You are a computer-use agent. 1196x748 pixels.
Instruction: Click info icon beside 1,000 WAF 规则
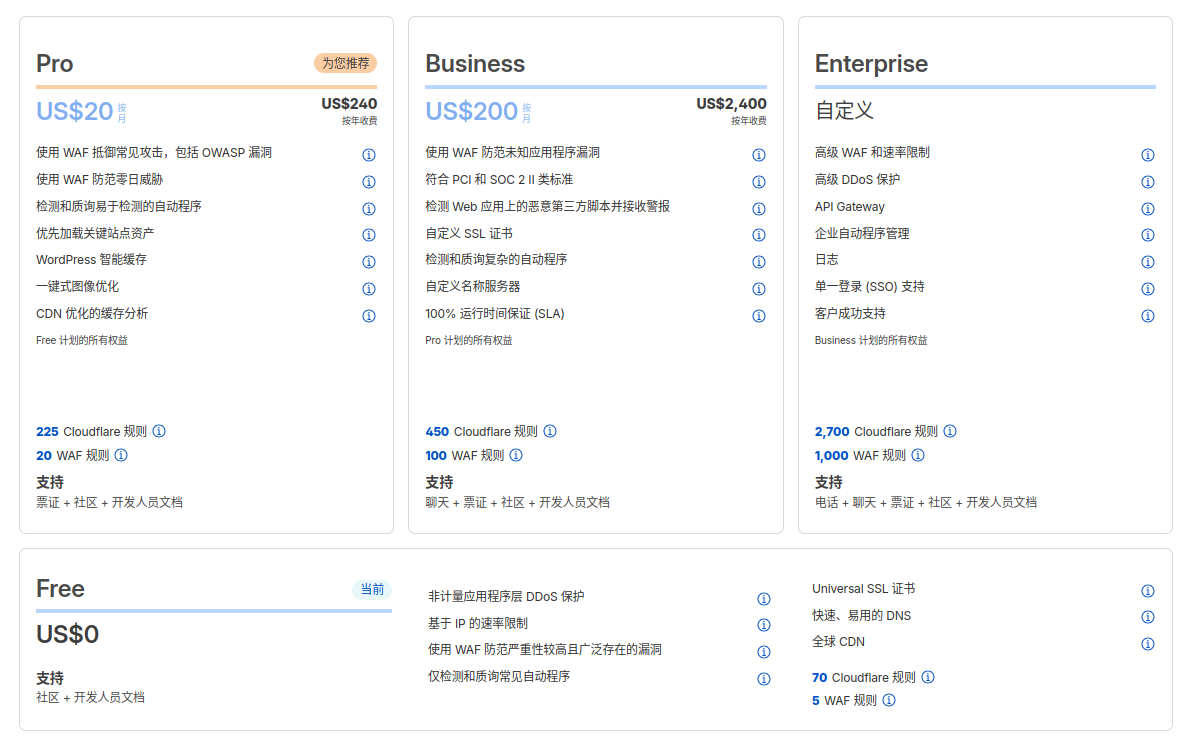coord(918,455)
